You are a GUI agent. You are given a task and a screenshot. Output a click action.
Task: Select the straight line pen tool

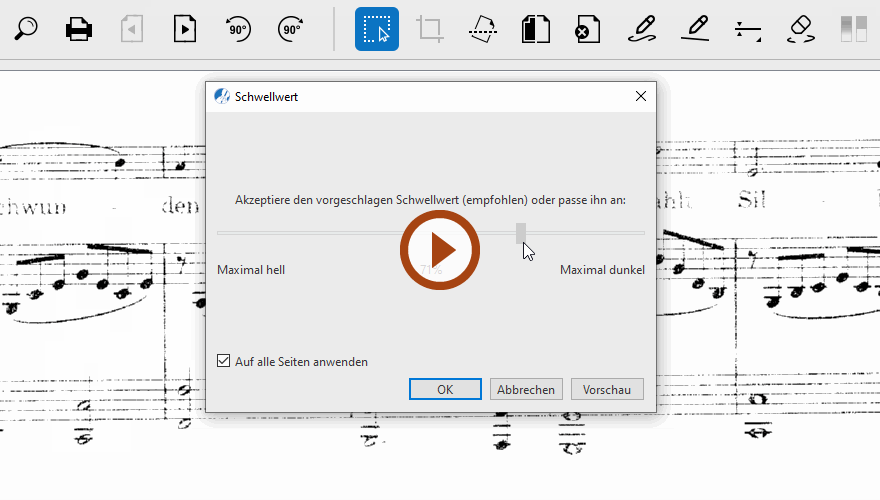click(695, 29)
